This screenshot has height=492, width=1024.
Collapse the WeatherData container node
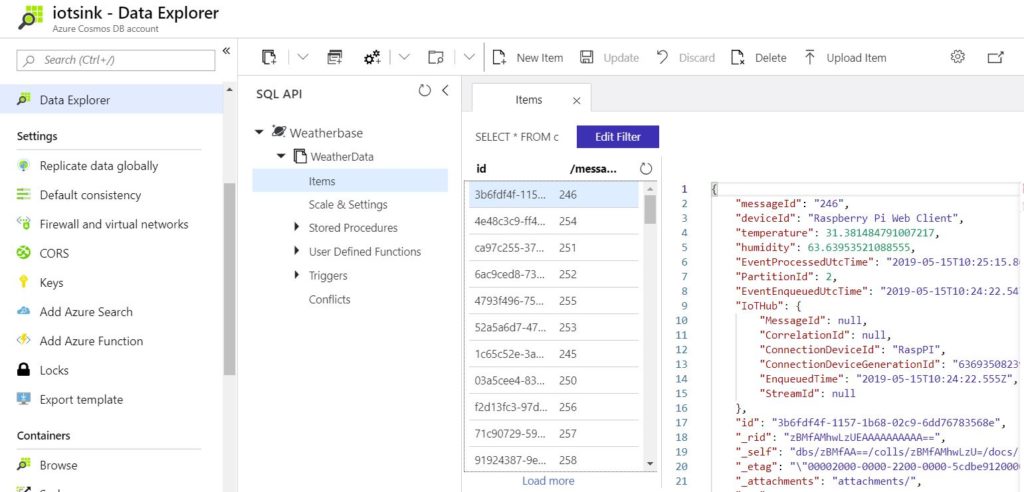(281, 156)
